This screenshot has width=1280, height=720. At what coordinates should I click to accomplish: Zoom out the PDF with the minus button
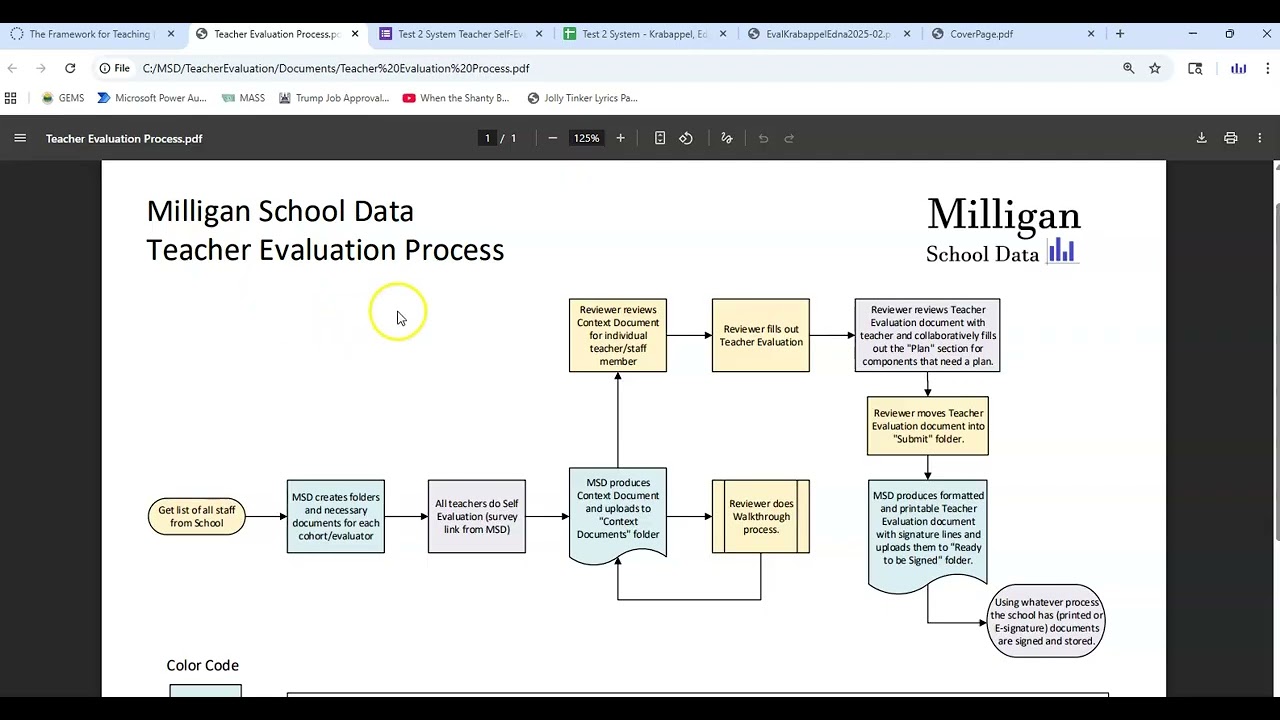552,138
